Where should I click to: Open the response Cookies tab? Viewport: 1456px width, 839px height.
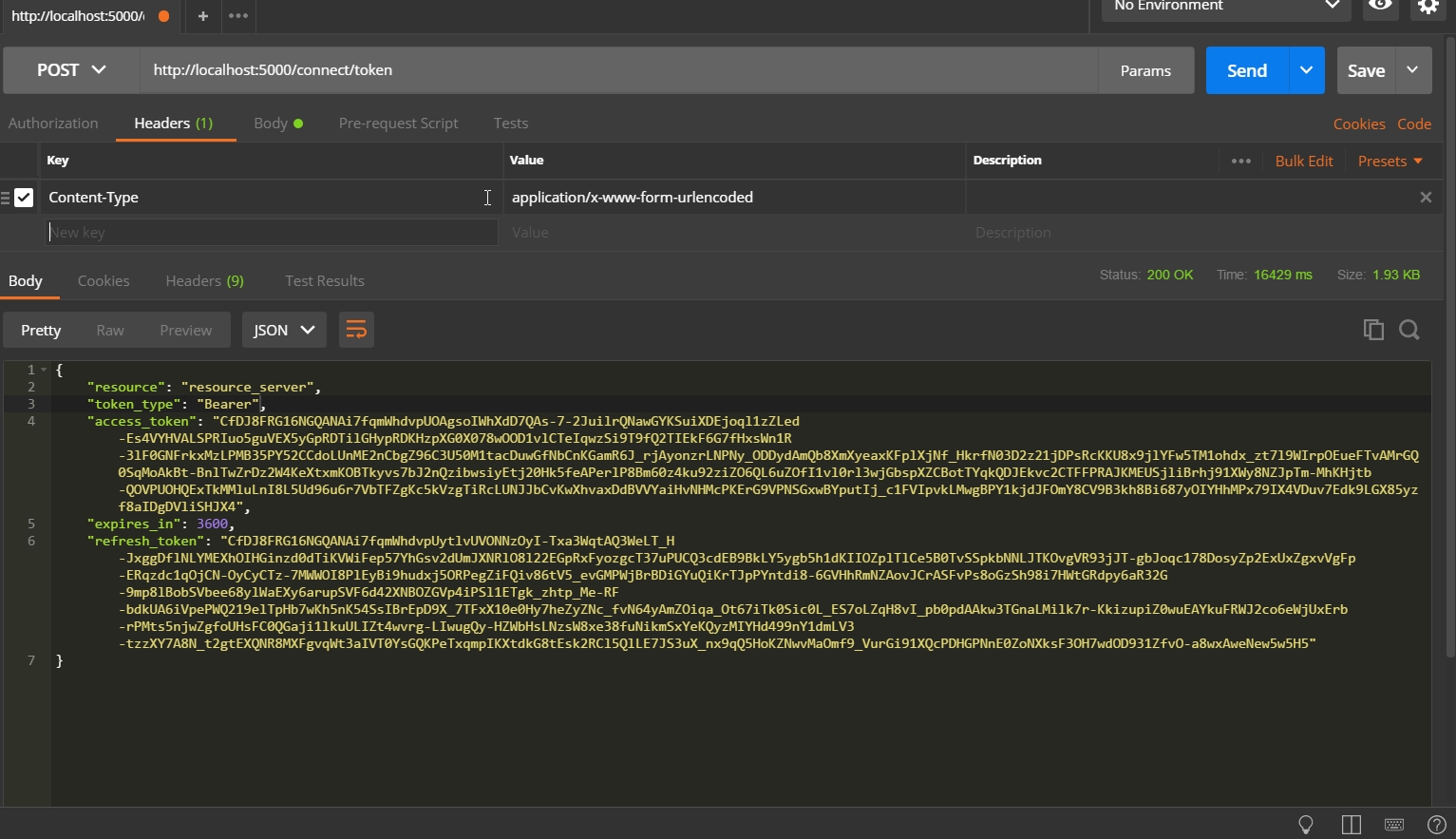(104, 281)
